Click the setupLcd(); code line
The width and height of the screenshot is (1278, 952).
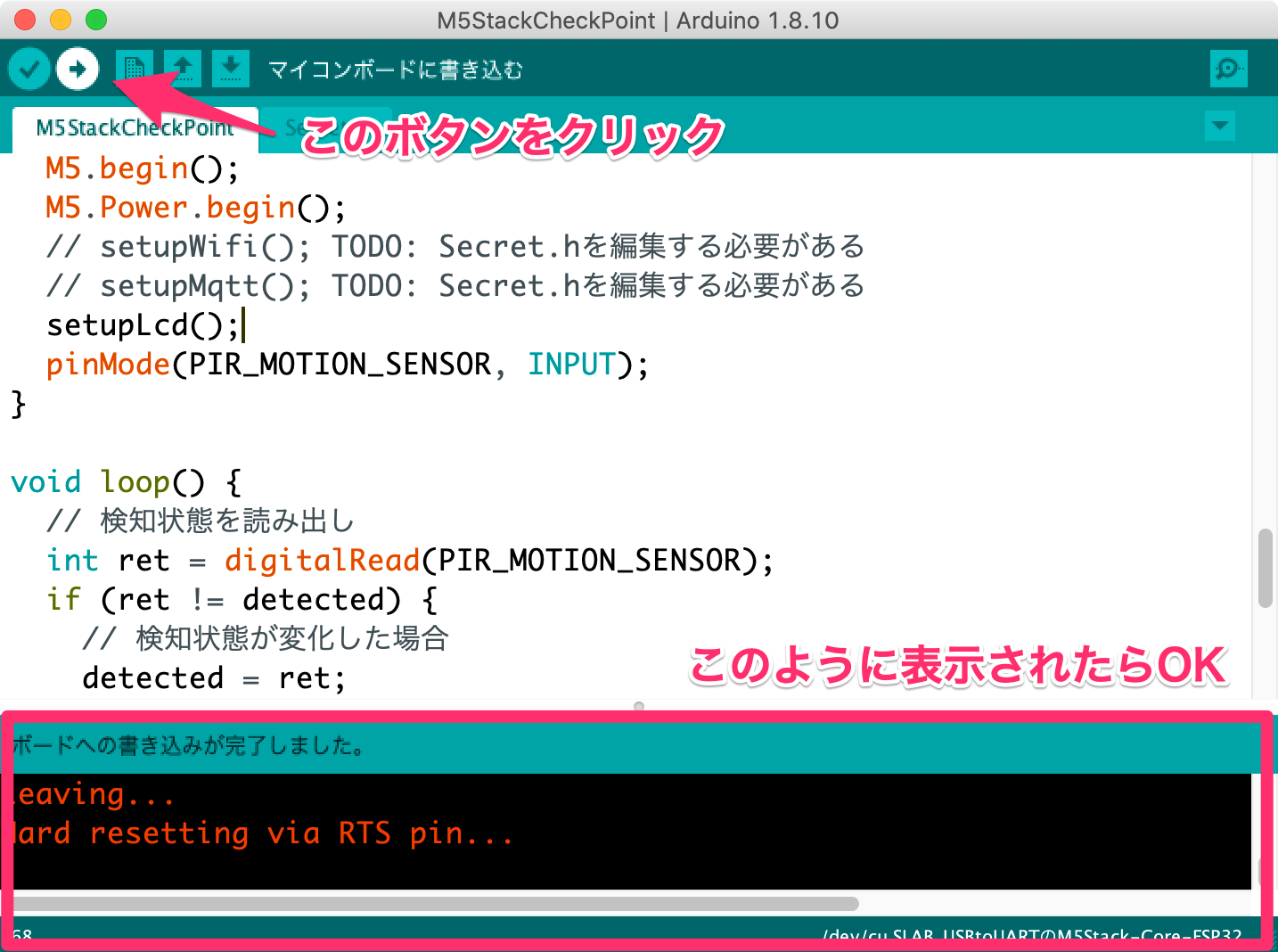click(144, 325)
